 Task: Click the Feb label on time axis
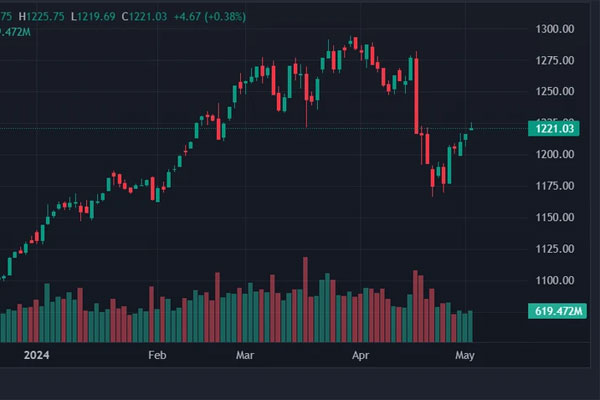tap(157, 354)
